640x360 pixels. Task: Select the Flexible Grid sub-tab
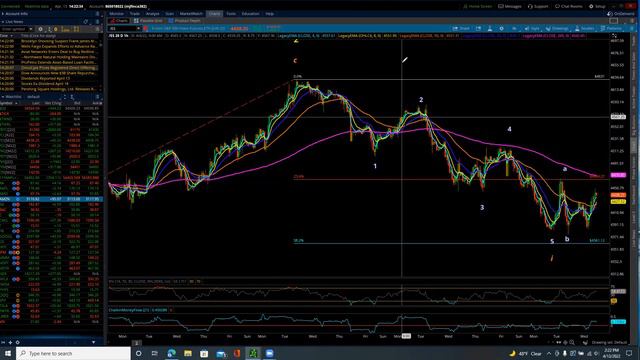[x=148, y=21]
